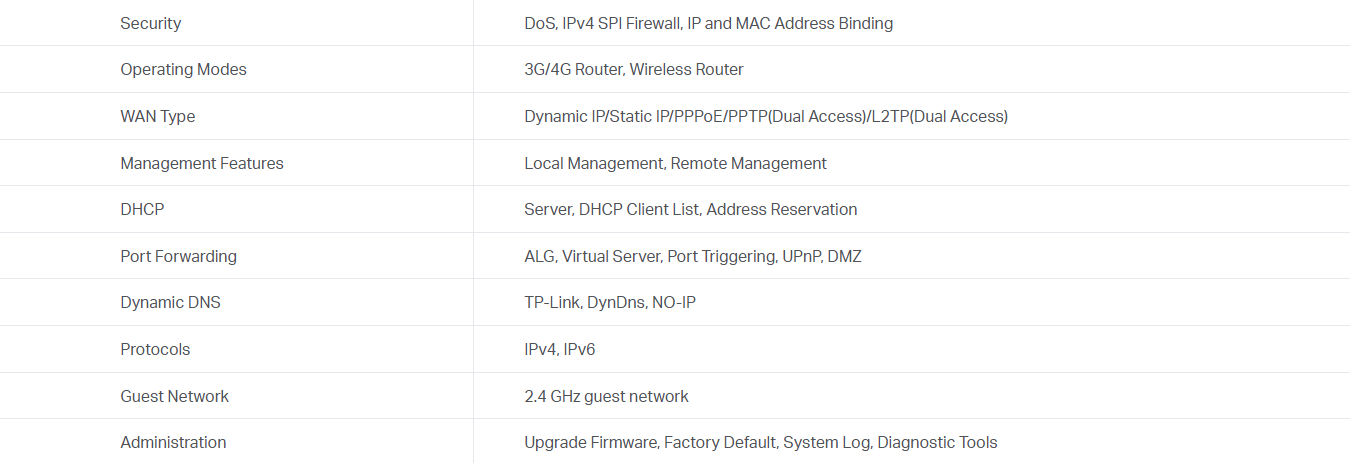Click the 2.4 GHz guest network text
Screen dimensions: 1350x463
pos(606,396)
